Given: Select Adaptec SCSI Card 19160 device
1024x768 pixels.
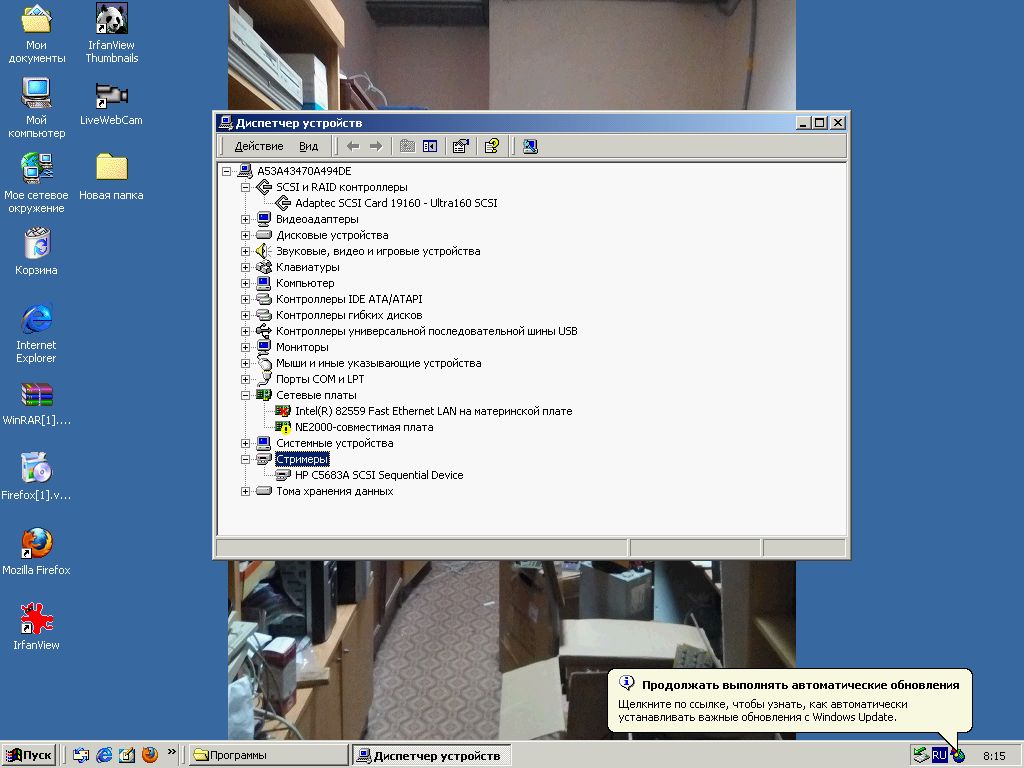Looking at the screenshot, I should (x=396, y=203).
